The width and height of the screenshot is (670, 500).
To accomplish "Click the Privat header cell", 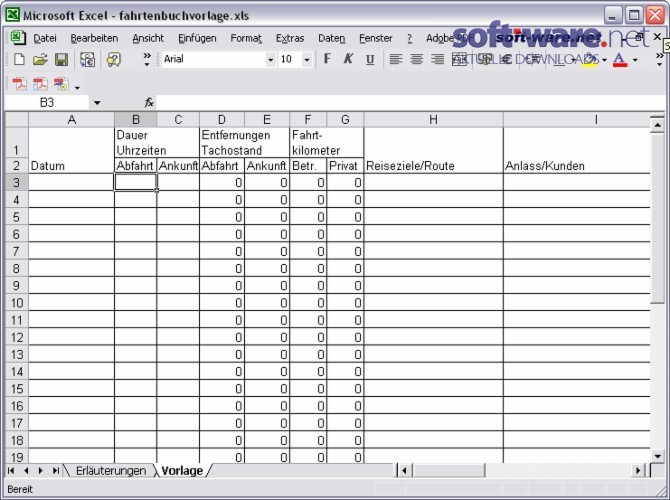I will pos(345,166).
